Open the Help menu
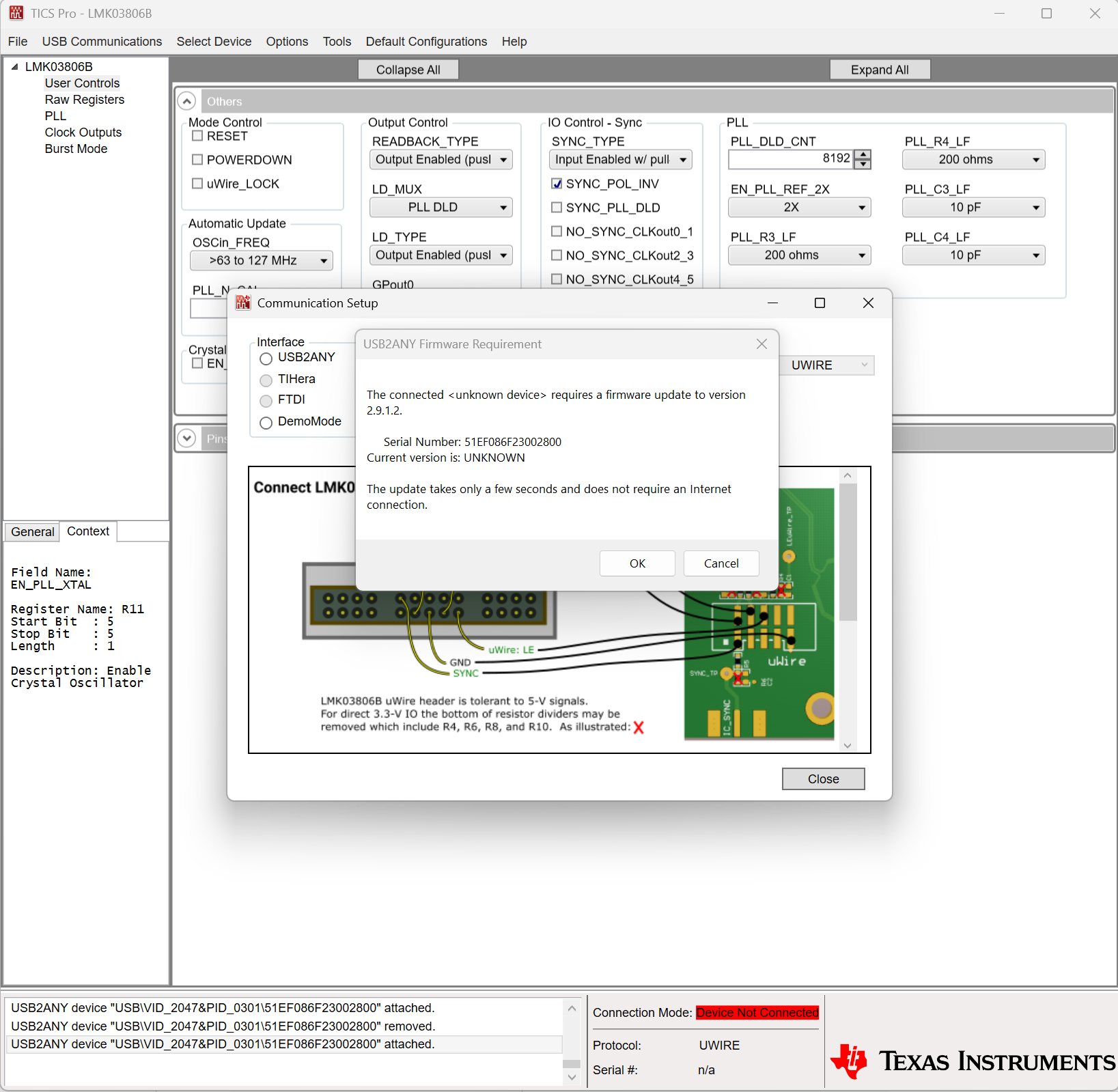 pyautogui.click(x=514, y=42)
